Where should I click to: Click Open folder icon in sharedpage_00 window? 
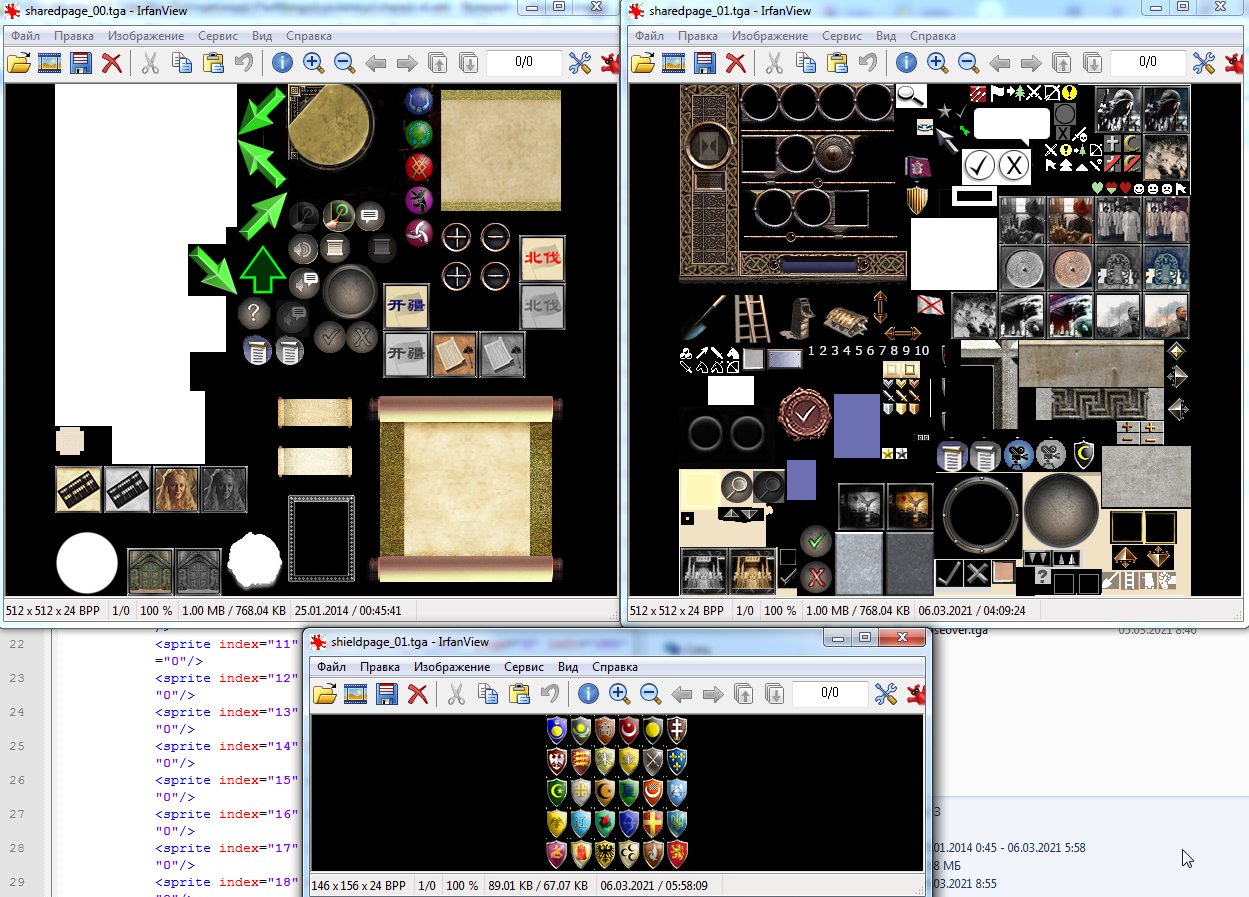pos(18,63)
